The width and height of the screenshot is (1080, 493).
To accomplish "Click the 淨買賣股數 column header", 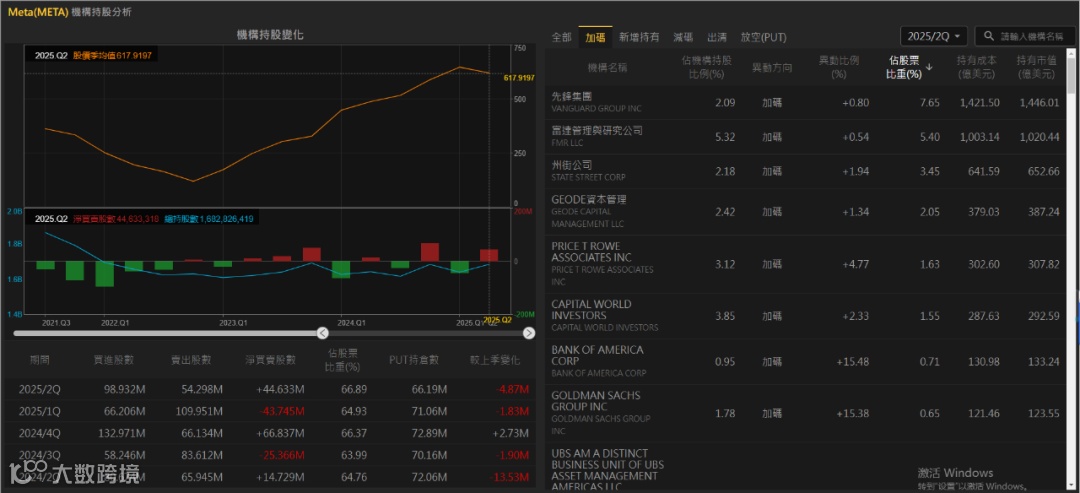I will click(271, 360).
